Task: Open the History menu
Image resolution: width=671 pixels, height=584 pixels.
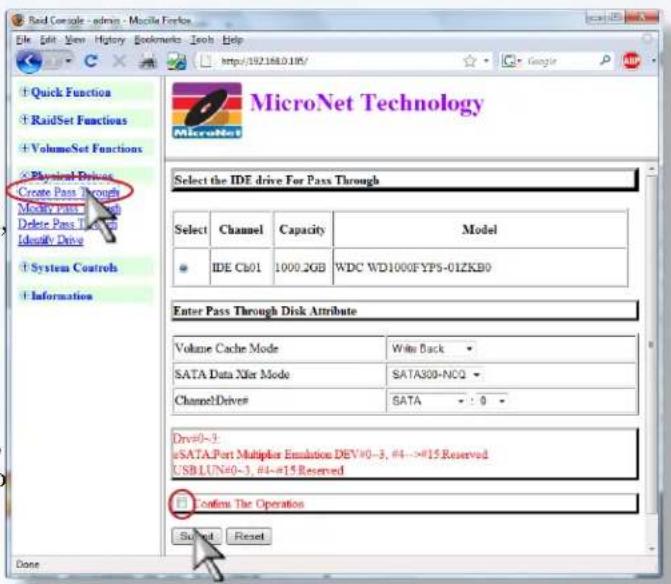Action: (x=110, y=40)
